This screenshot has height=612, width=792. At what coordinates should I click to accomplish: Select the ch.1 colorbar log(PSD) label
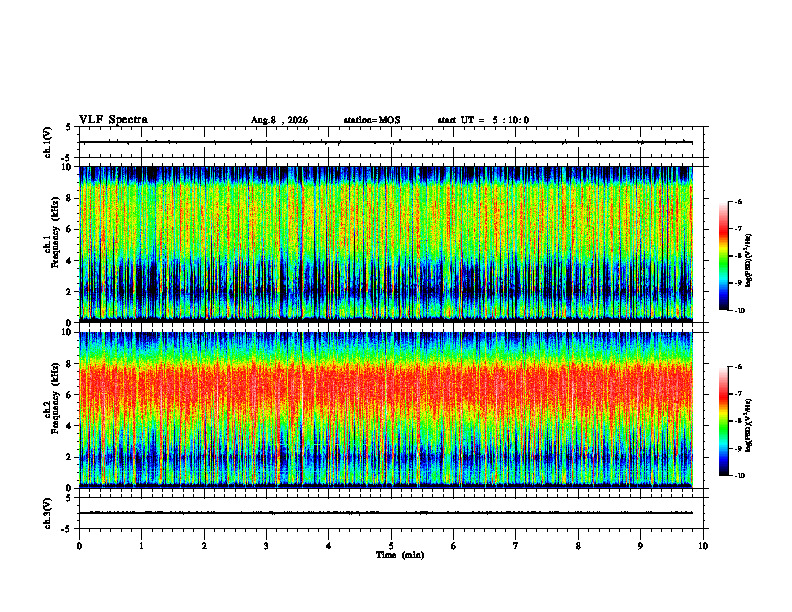[x=749, y=261]
